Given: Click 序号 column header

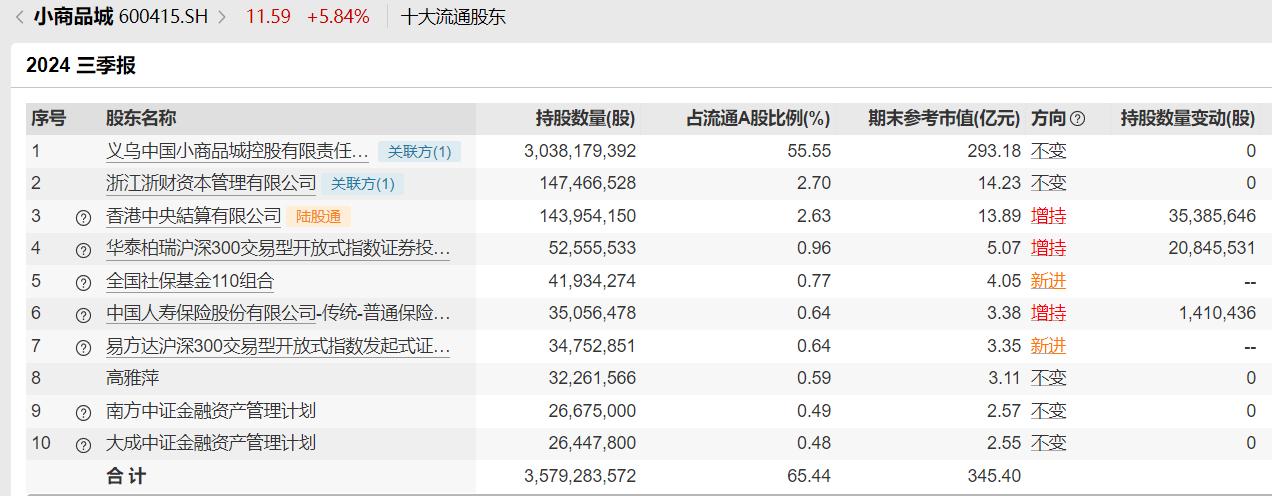Looking at the screenshot, I should [x=48, y=119].
